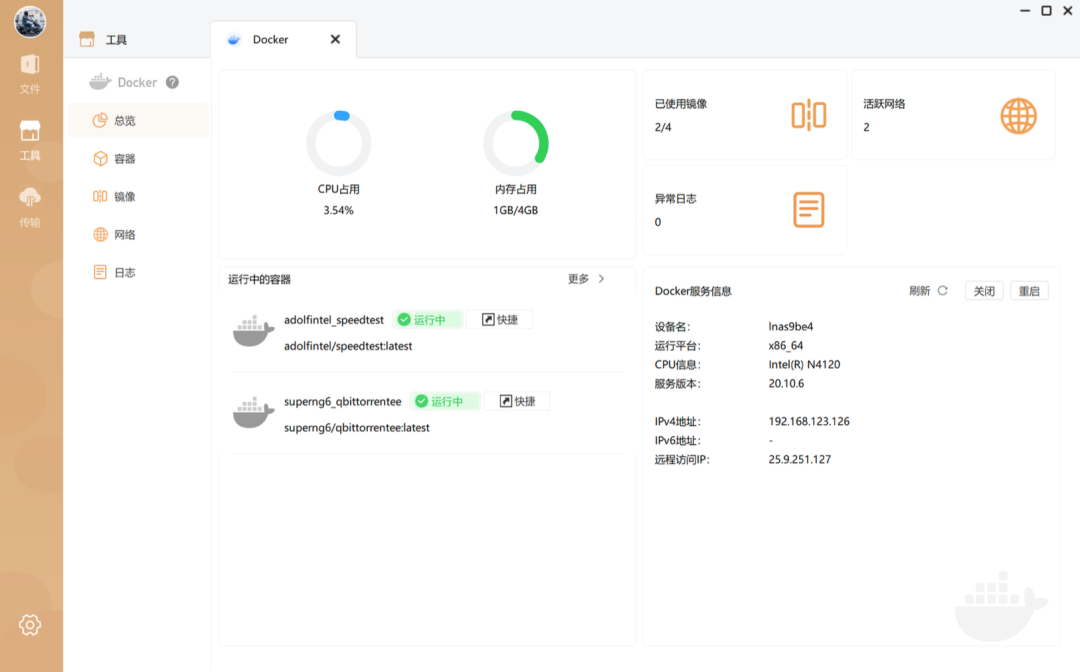Open the 快捷 shortcut for superng6_qbittorrentee

[x=517, y=400]
